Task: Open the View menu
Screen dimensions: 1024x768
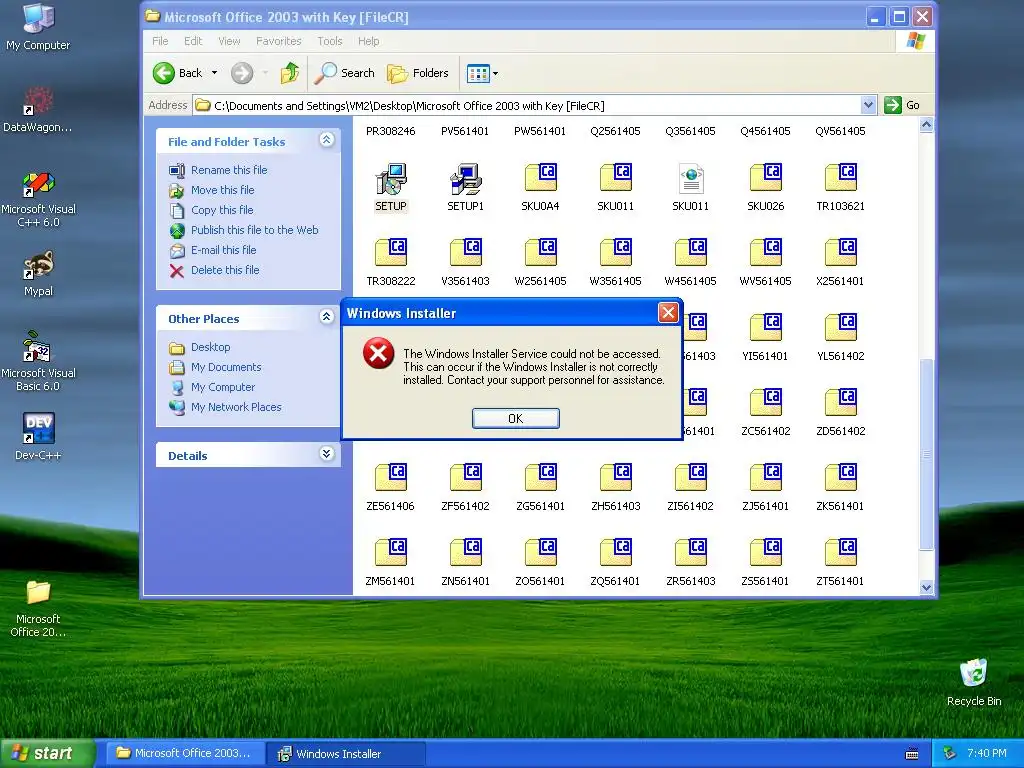Action: [x=229, y=41]
